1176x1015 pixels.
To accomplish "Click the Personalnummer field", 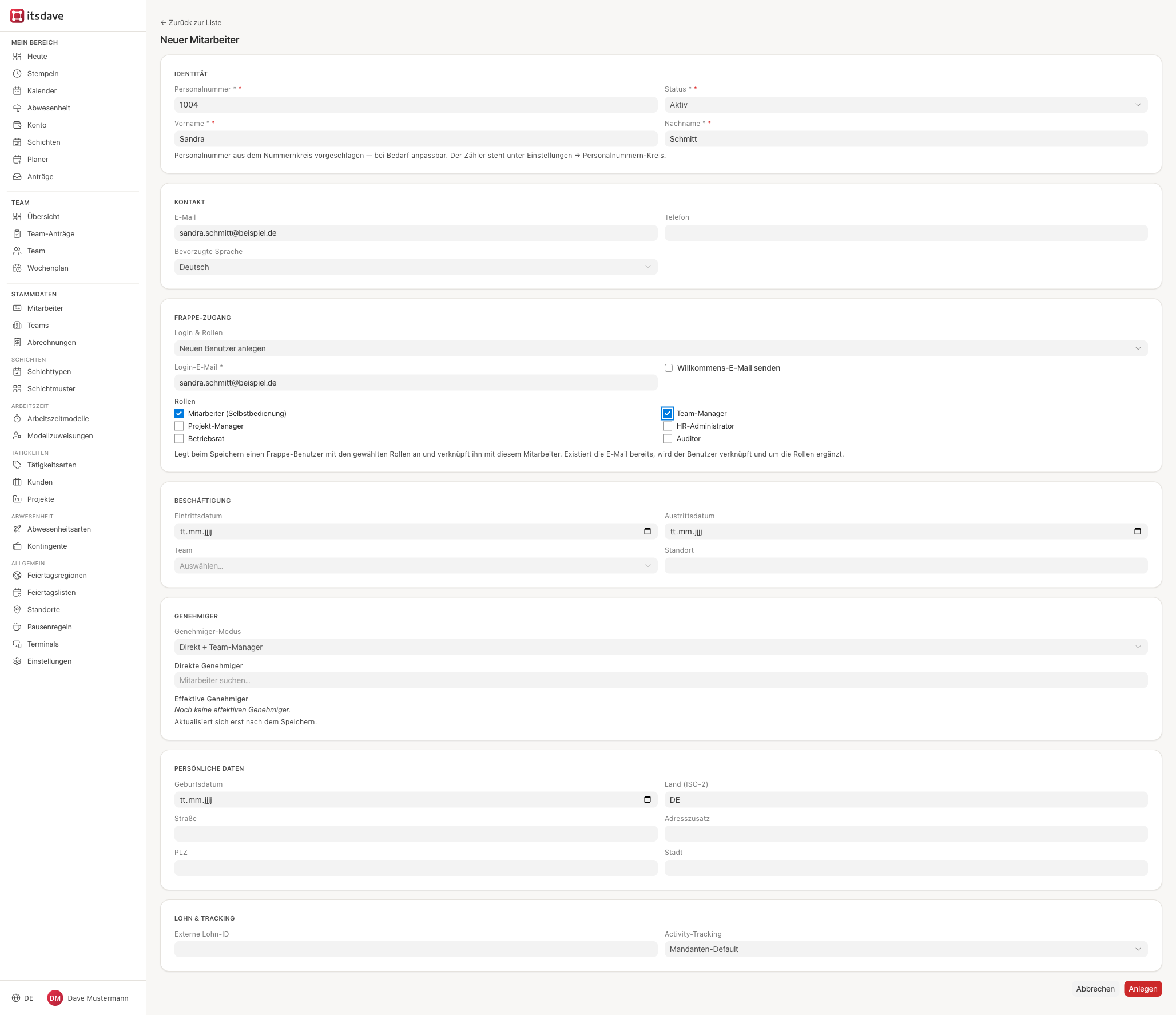I will (x=416, y=105).
